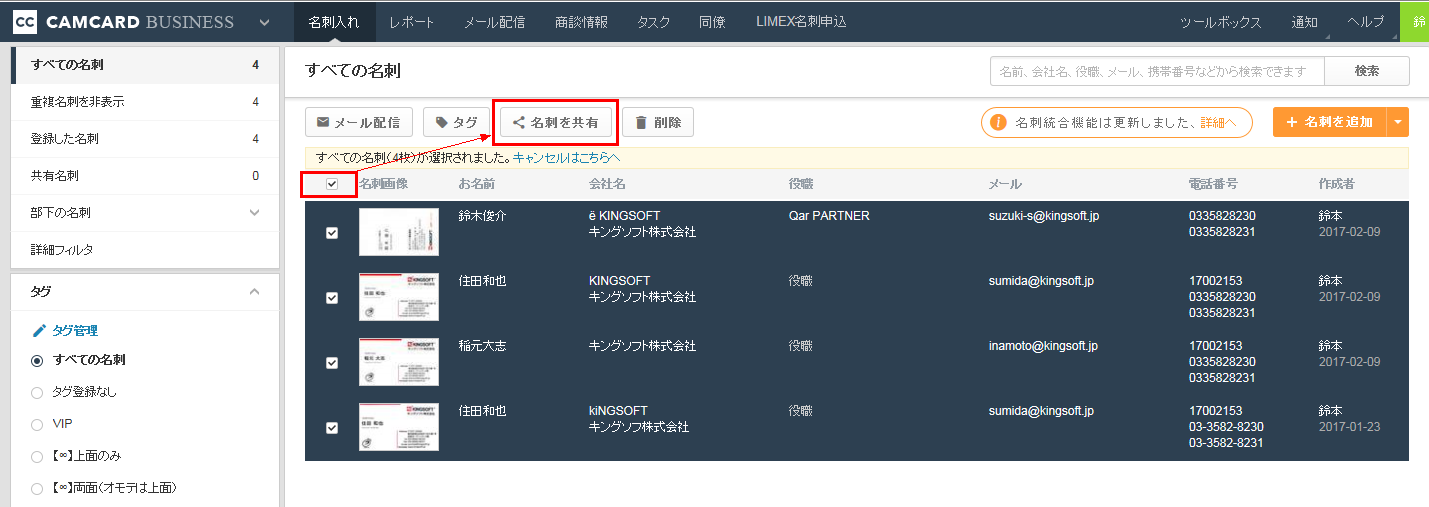Uncheck the 鈴木俊介 card row
The height and width of the screenshot is (507, 1429).
pyautogui.click(x=332, y=232)
